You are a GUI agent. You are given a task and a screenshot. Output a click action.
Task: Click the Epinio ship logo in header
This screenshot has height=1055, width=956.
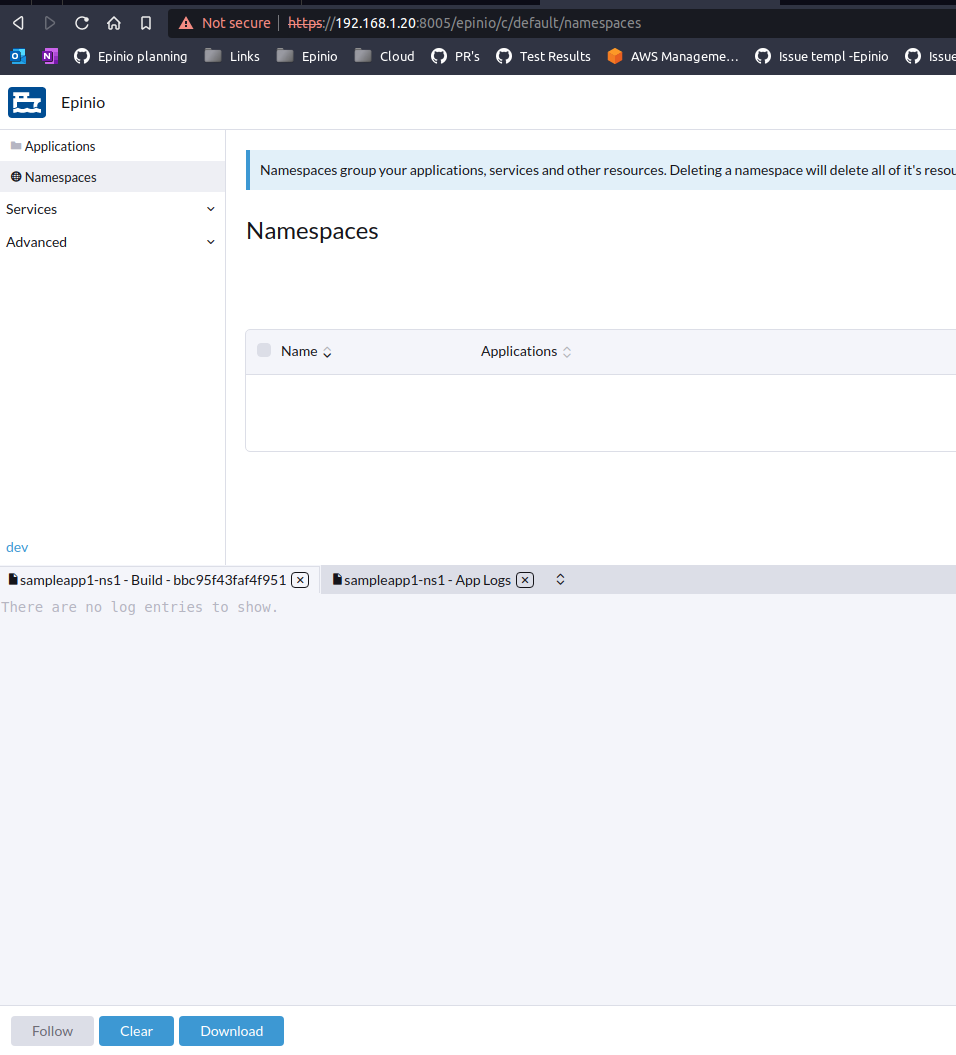click(x=26, y=102)
